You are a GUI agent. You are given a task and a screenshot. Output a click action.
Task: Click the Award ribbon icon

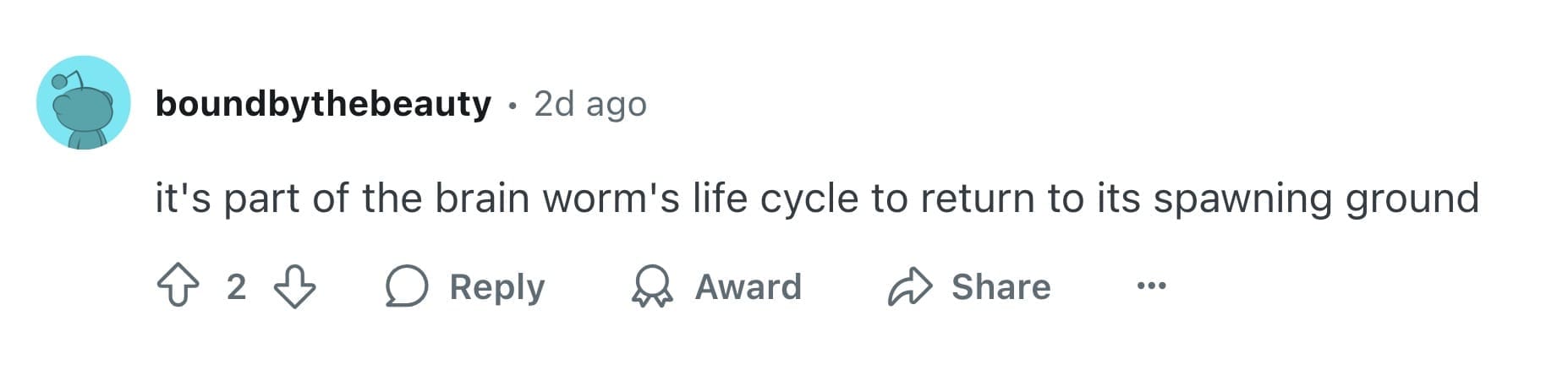coord(652,286)
